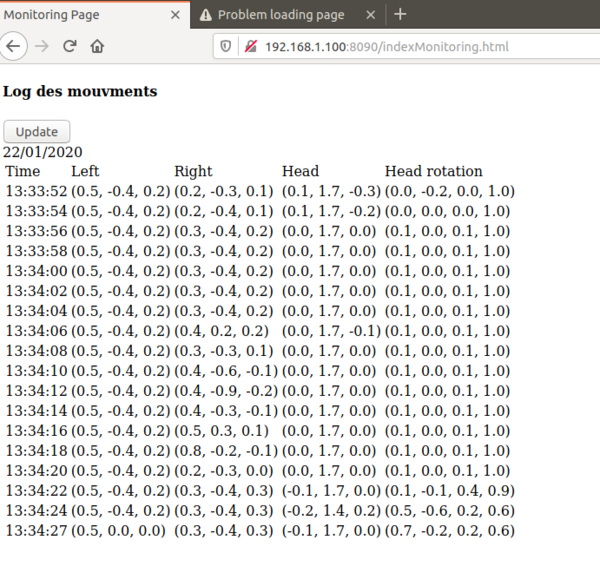The height and width of the screenshot is (586, 600).
Task: Open a new tab with plus button
Action: pyautogui.click(x=400, y=14)
